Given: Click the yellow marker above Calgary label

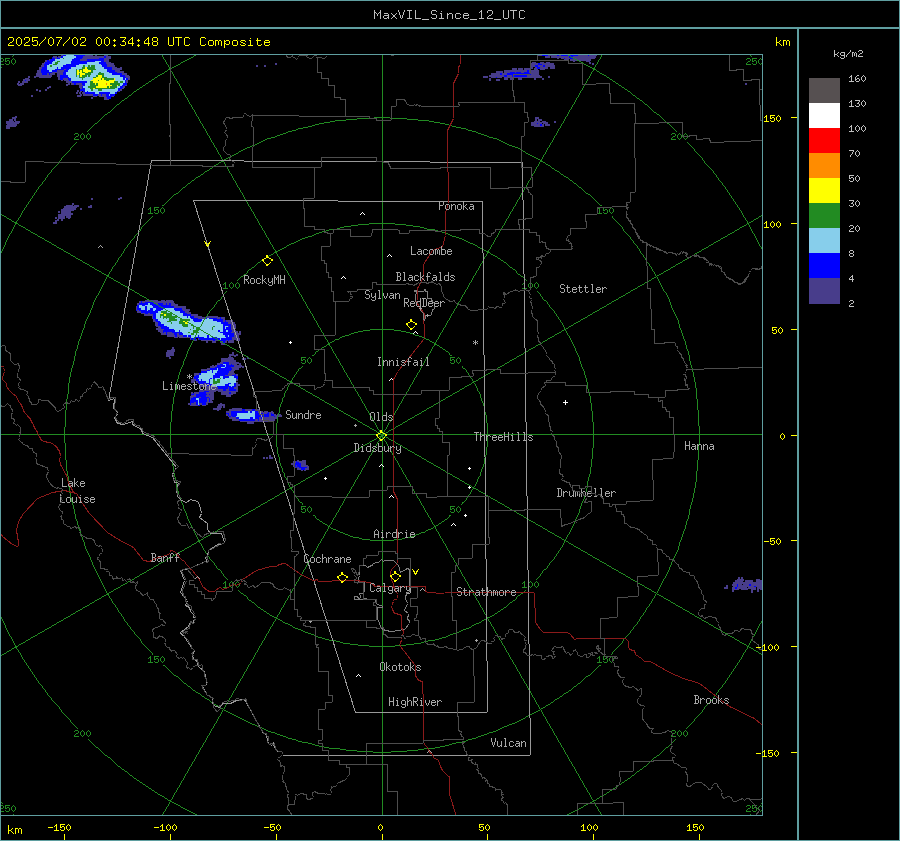Looking at the screenshot, I should coord(395,576).
